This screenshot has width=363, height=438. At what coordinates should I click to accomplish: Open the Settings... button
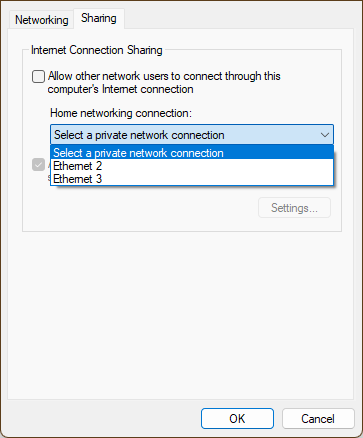[294, 208]
